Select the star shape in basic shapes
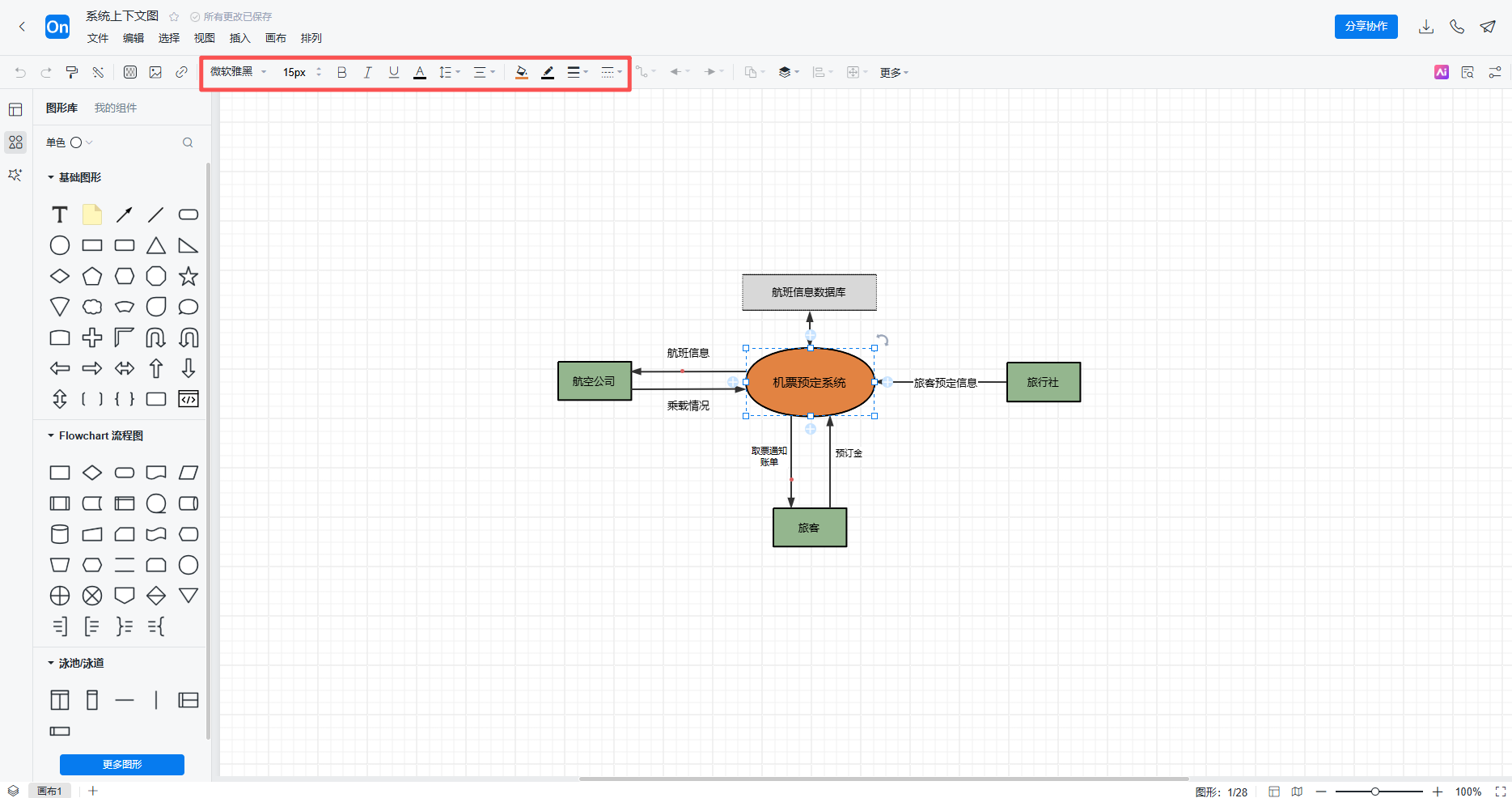The width and height of the screenshot is (1512, 798). [188, 276]
